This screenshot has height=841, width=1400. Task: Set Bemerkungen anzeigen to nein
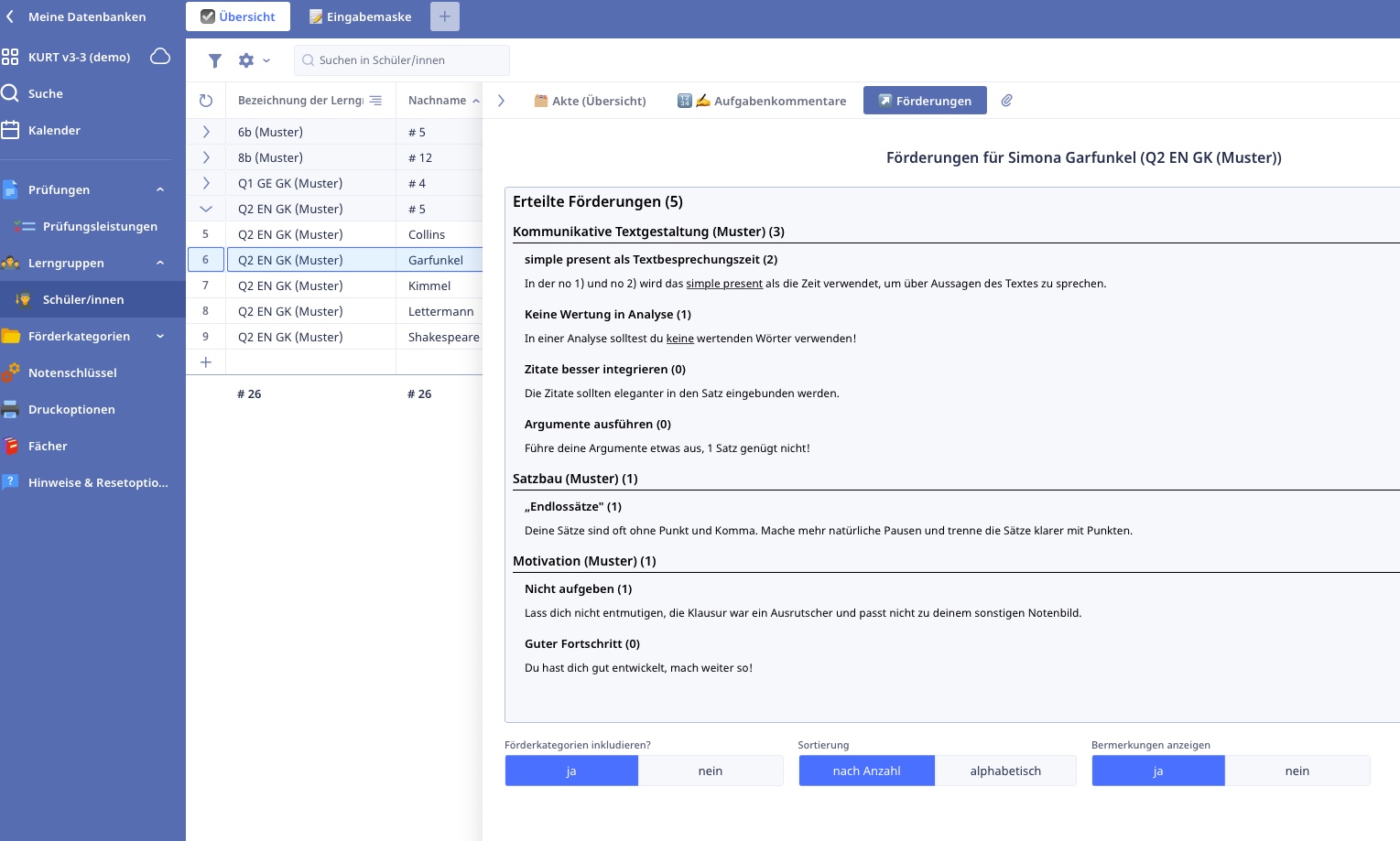point(1297,771)
